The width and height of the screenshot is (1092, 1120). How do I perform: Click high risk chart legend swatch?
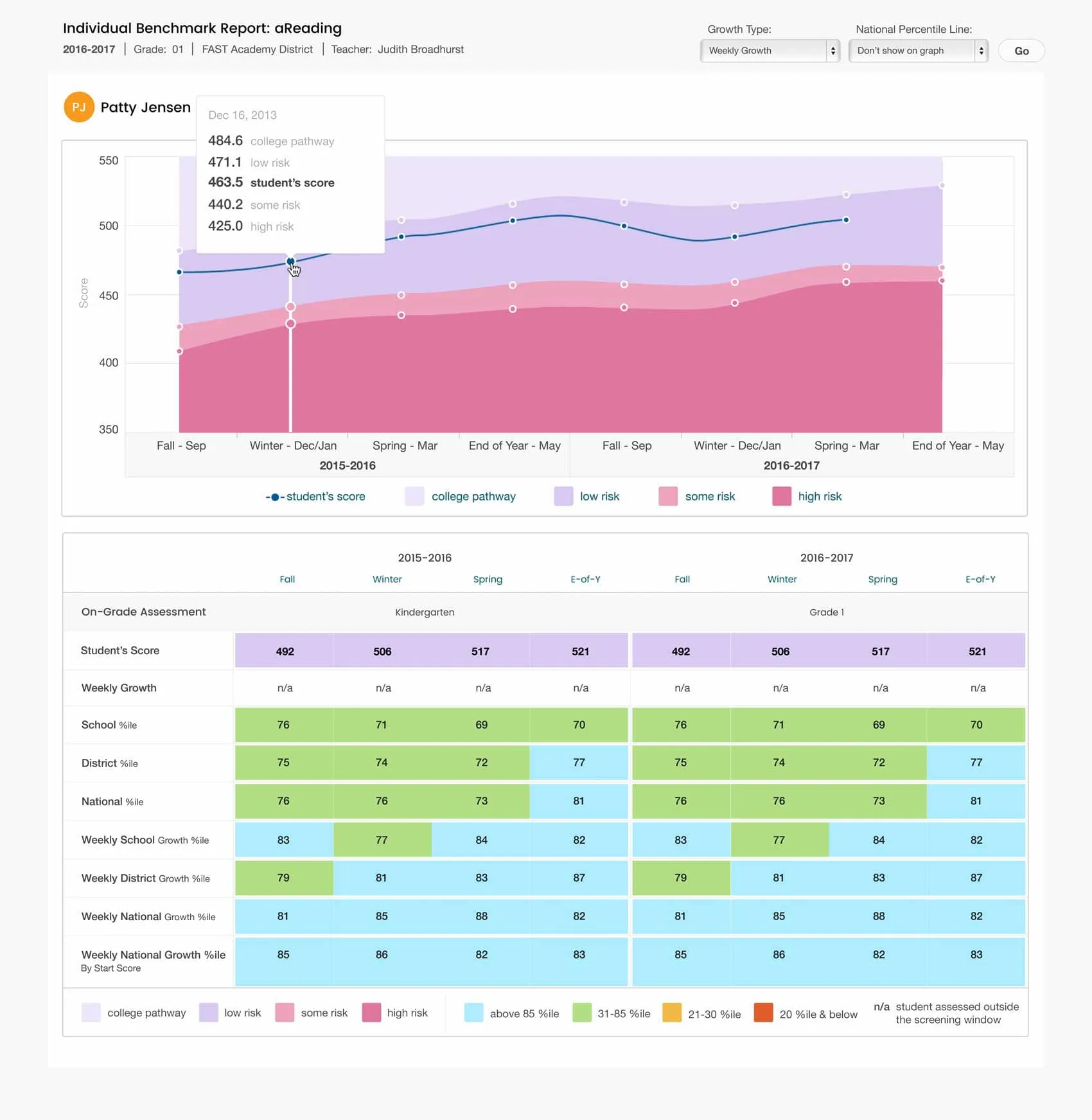782,496
